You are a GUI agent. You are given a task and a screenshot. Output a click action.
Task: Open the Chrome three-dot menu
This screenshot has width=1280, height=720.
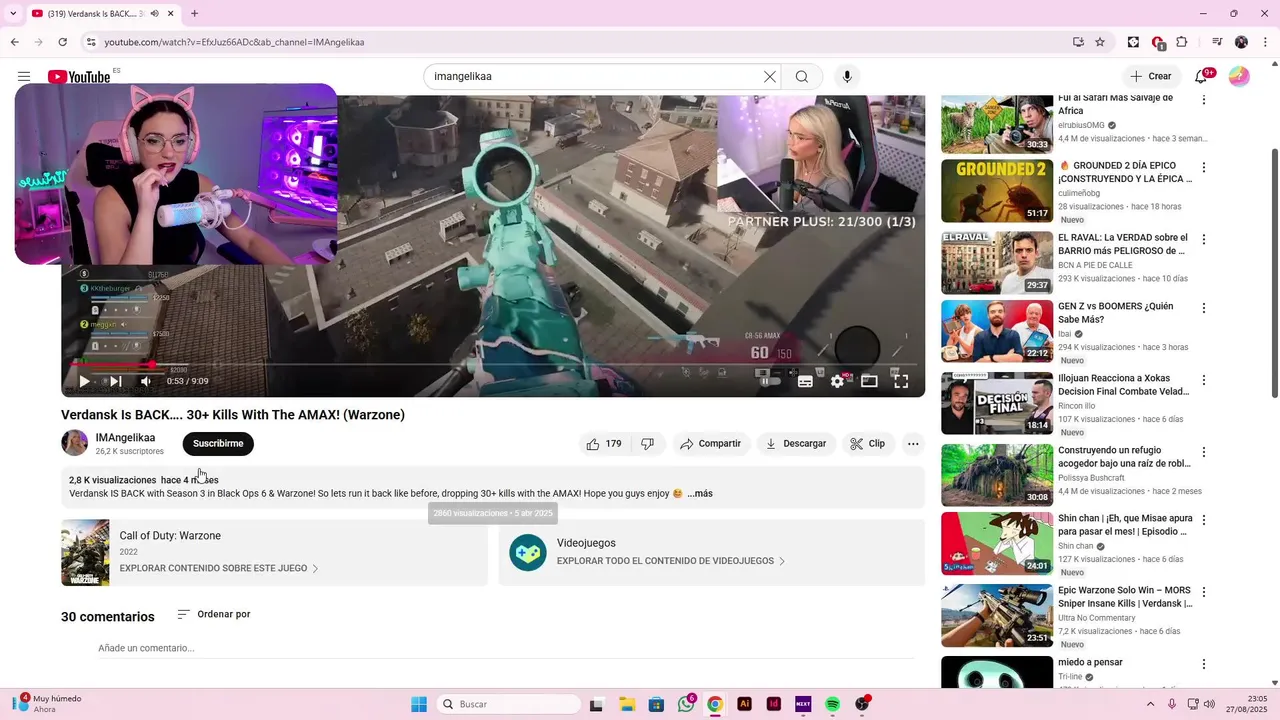(1264, 42)
